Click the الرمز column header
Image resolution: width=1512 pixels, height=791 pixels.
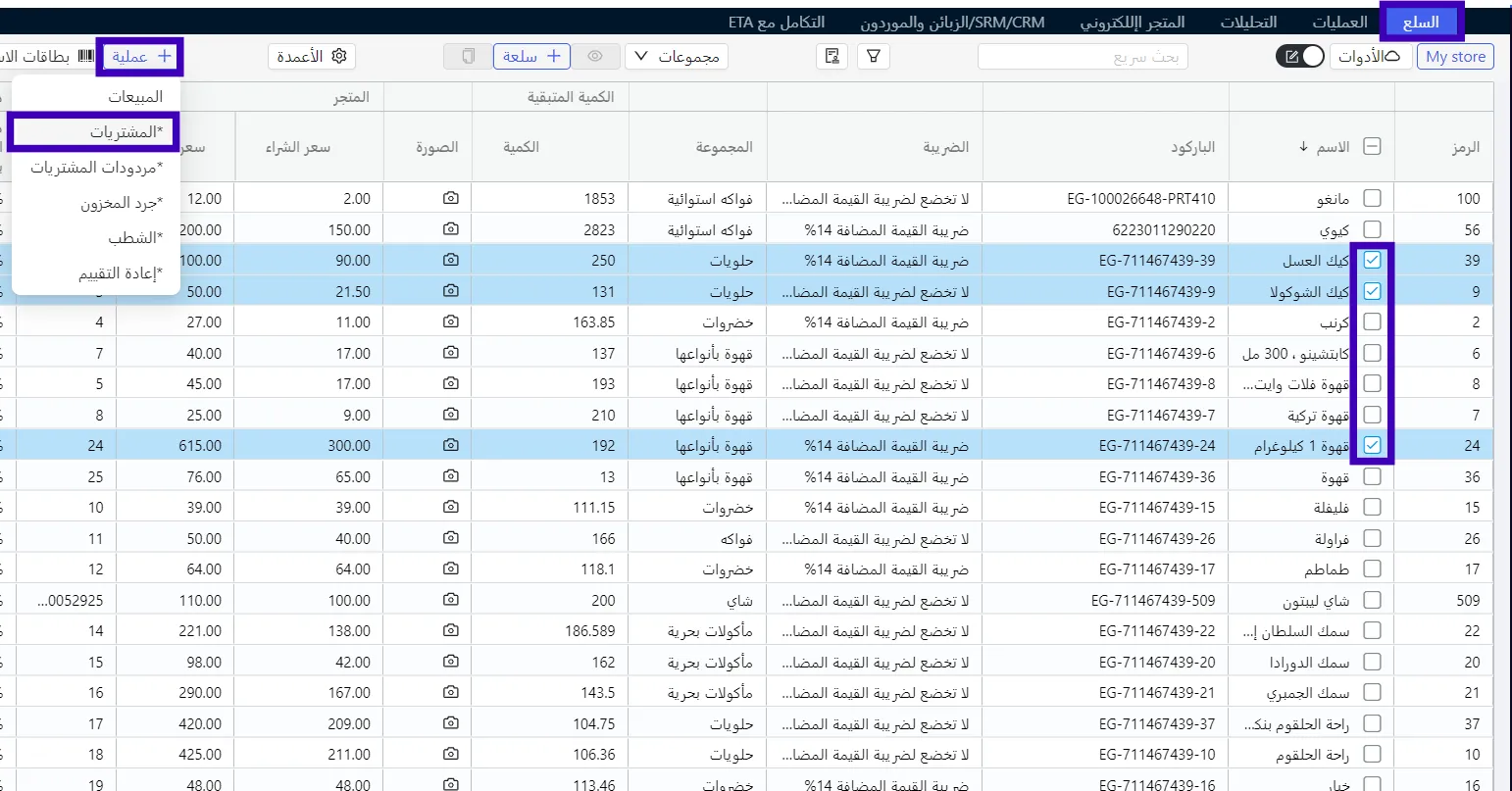pos(1465,147)
